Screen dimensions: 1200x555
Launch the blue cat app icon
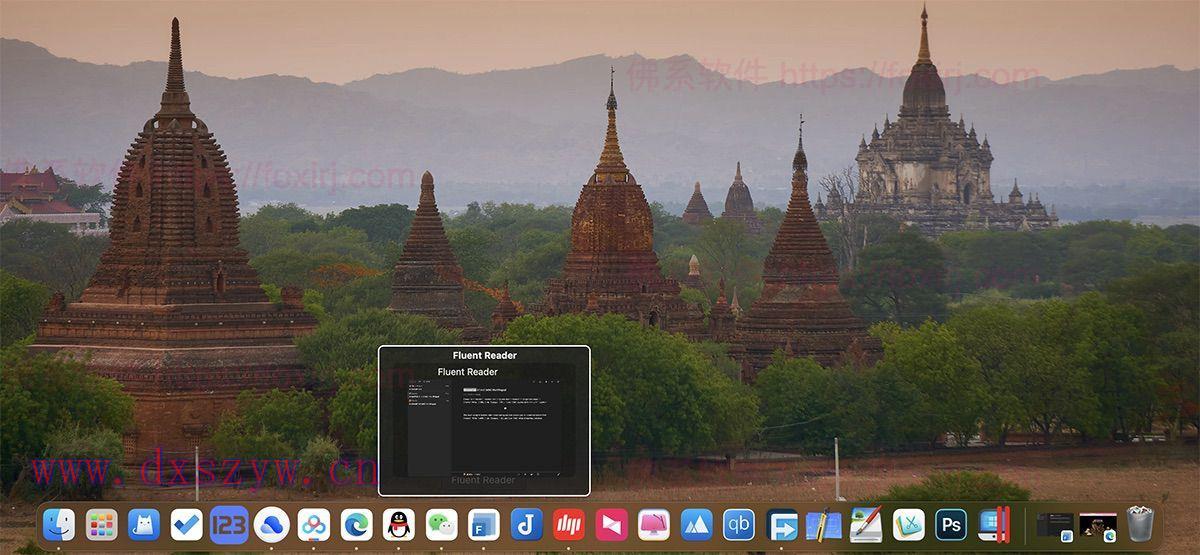click(x=144, y=524)
